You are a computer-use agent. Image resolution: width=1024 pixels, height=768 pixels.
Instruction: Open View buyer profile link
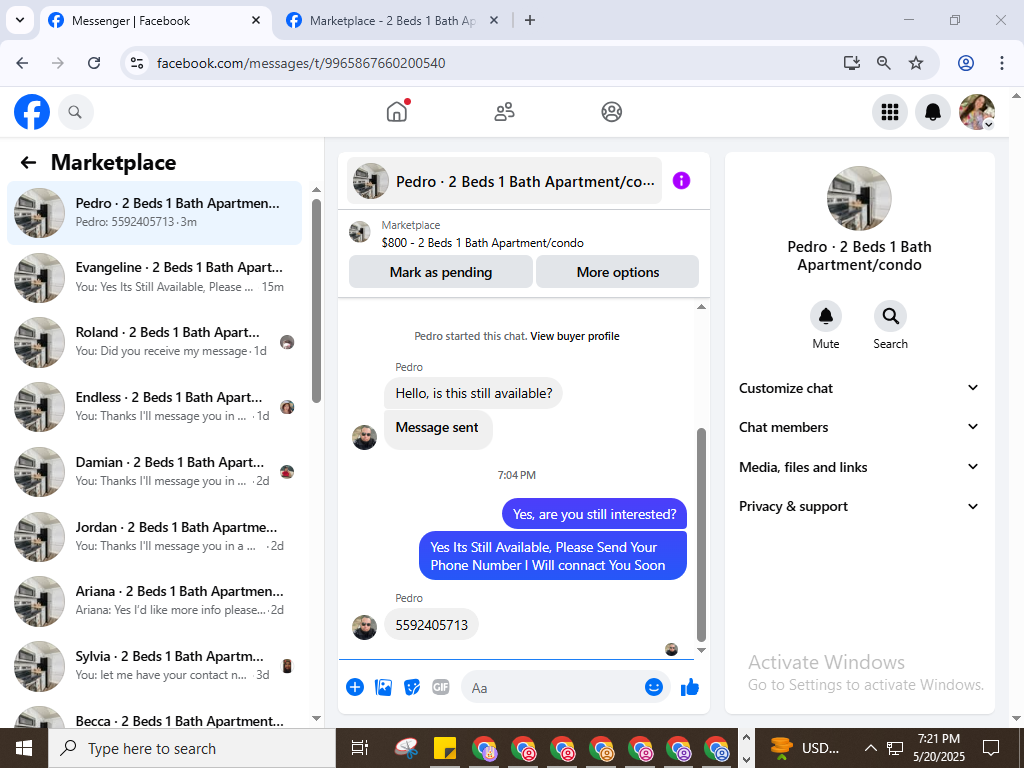[x=575, y=336]
